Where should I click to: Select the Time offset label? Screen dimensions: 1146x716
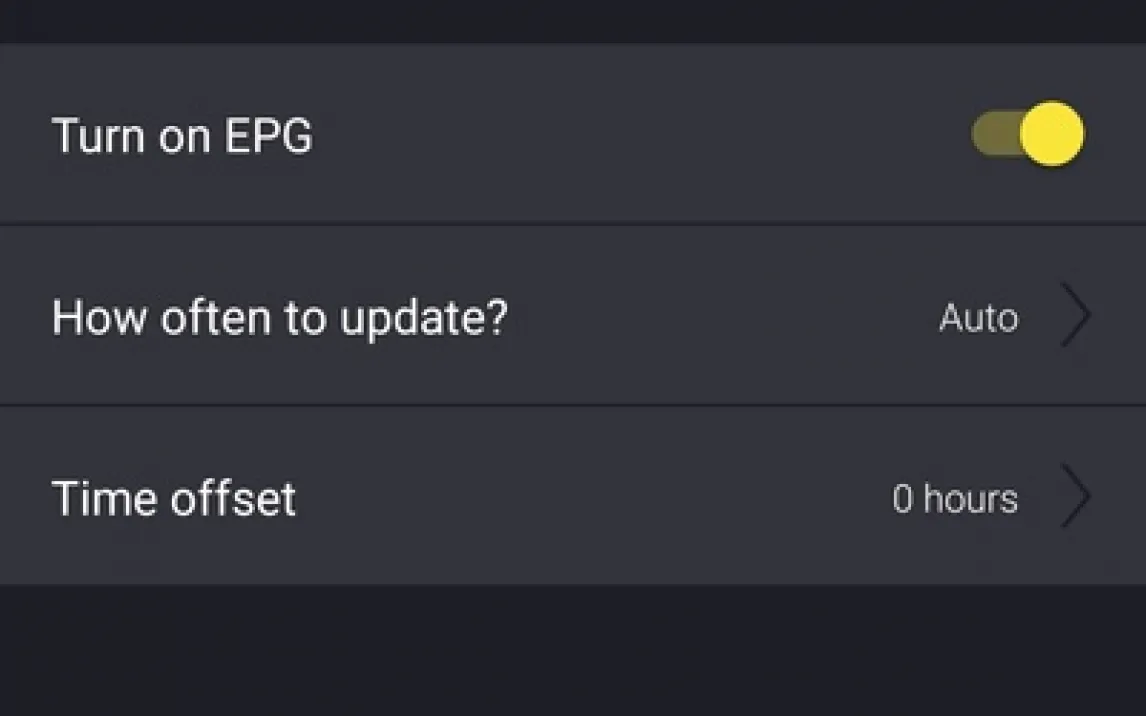point(174,498)
